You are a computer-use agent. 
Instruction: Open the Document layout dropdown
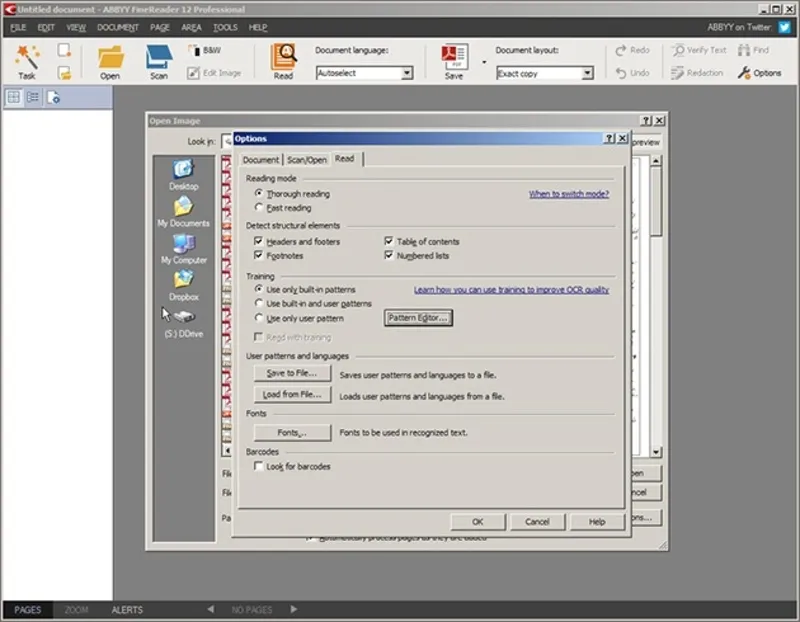587,73
